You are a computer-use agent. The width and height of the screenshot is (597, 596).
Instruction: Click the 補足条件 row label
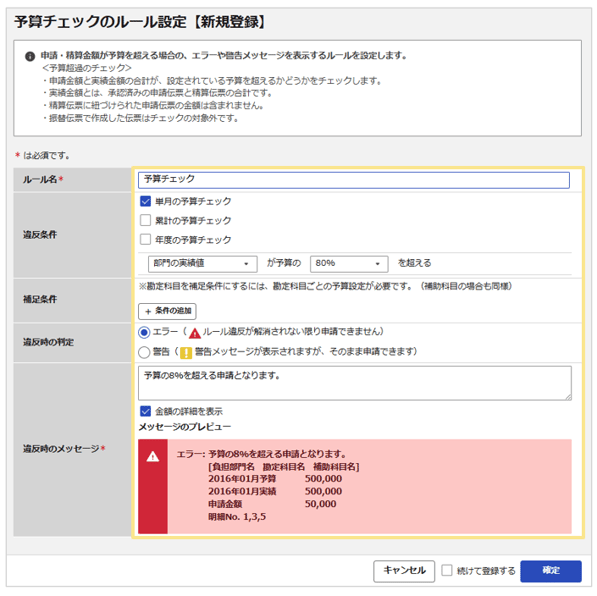coord(40,299)
